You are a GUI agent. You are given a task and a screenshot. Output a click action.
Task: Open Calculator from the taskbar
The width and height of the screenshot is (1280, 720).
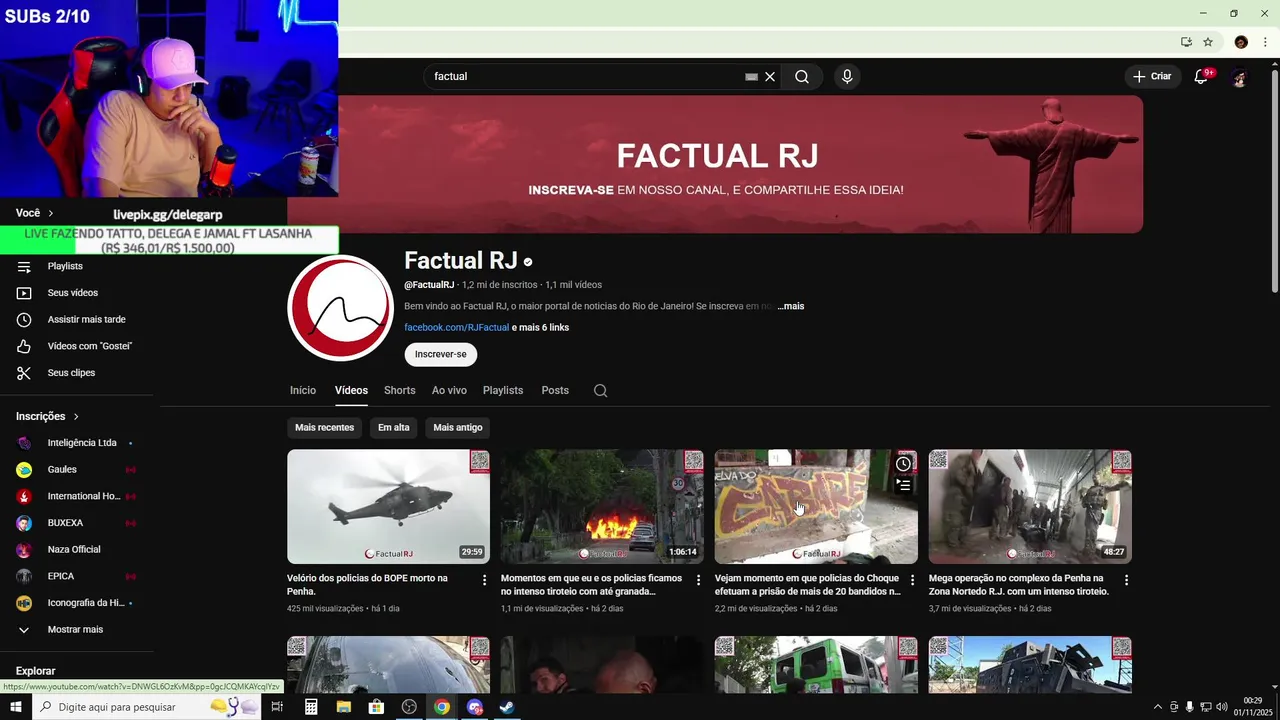pyautogui.click(x=311, y=707)
